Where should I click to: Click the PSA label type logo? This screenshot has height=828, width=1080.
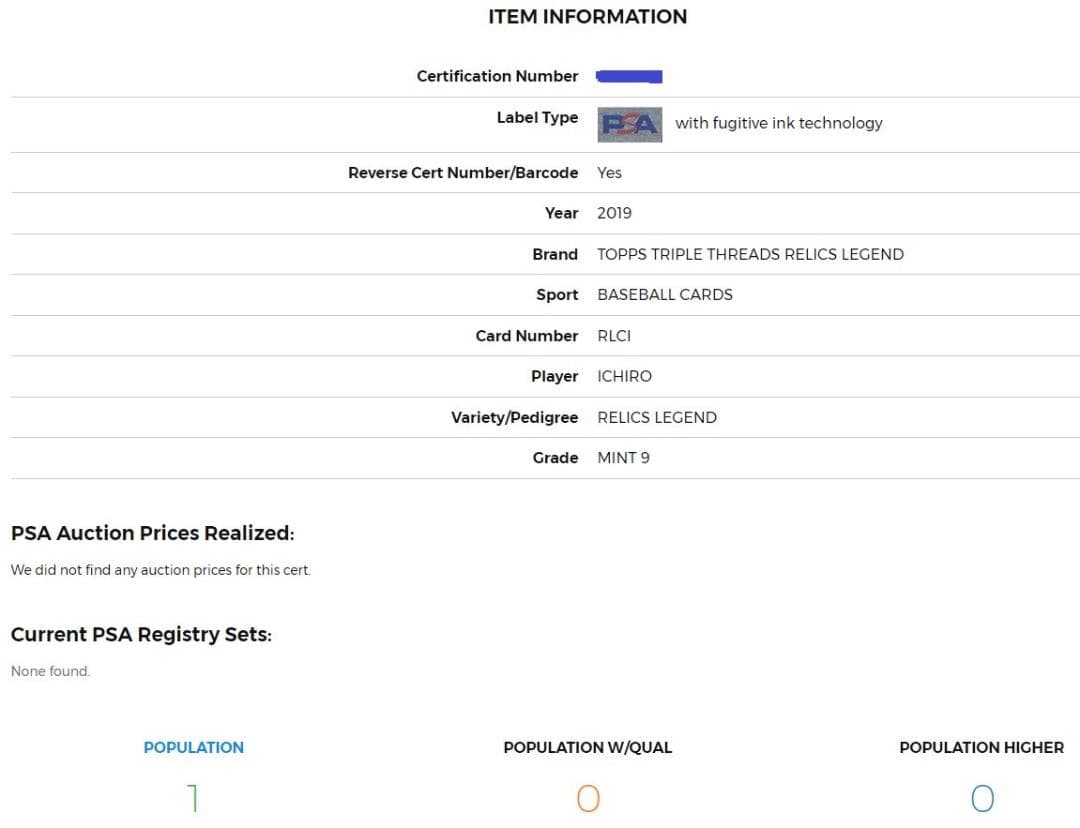[630, 124]
